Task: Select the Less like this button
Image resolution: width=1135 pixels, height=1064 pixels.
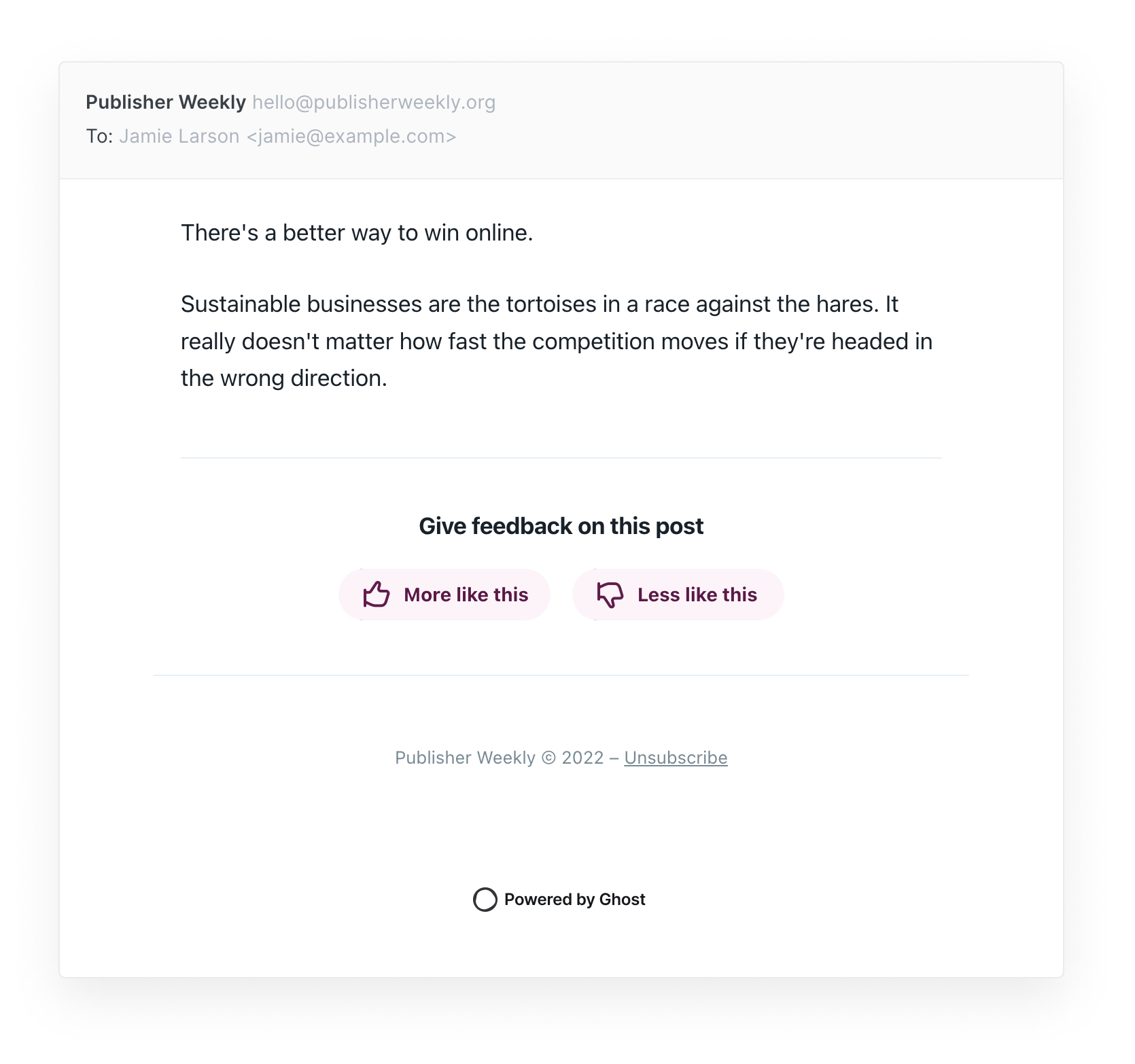Action: tap(678, 595)
